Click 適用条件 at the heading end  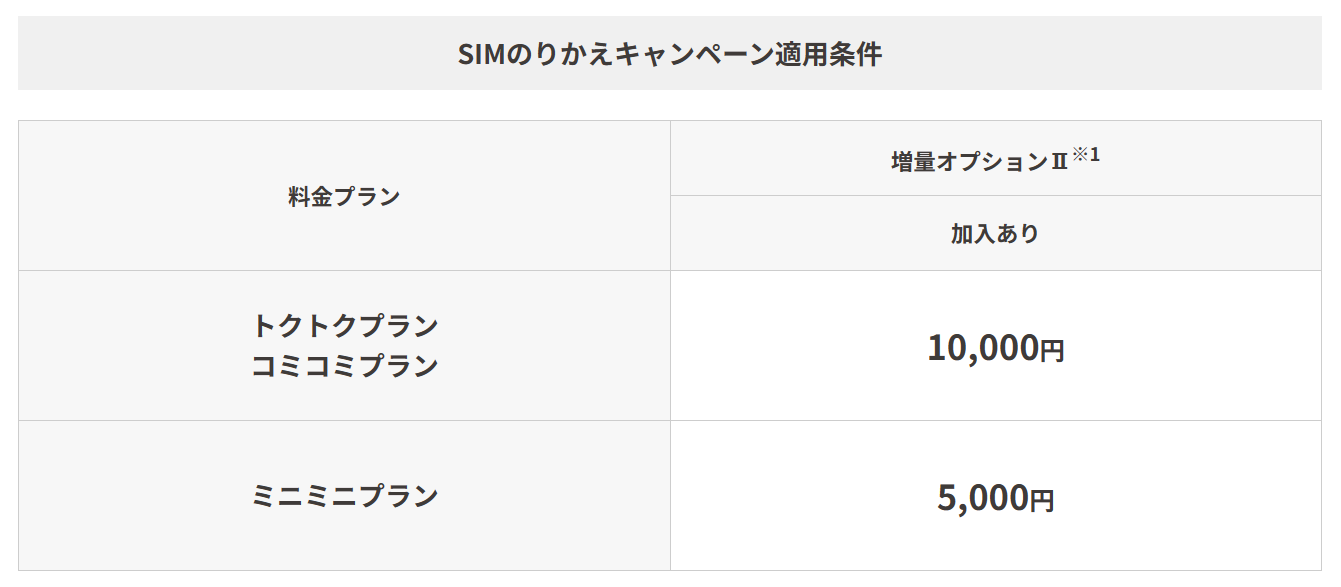829,54
